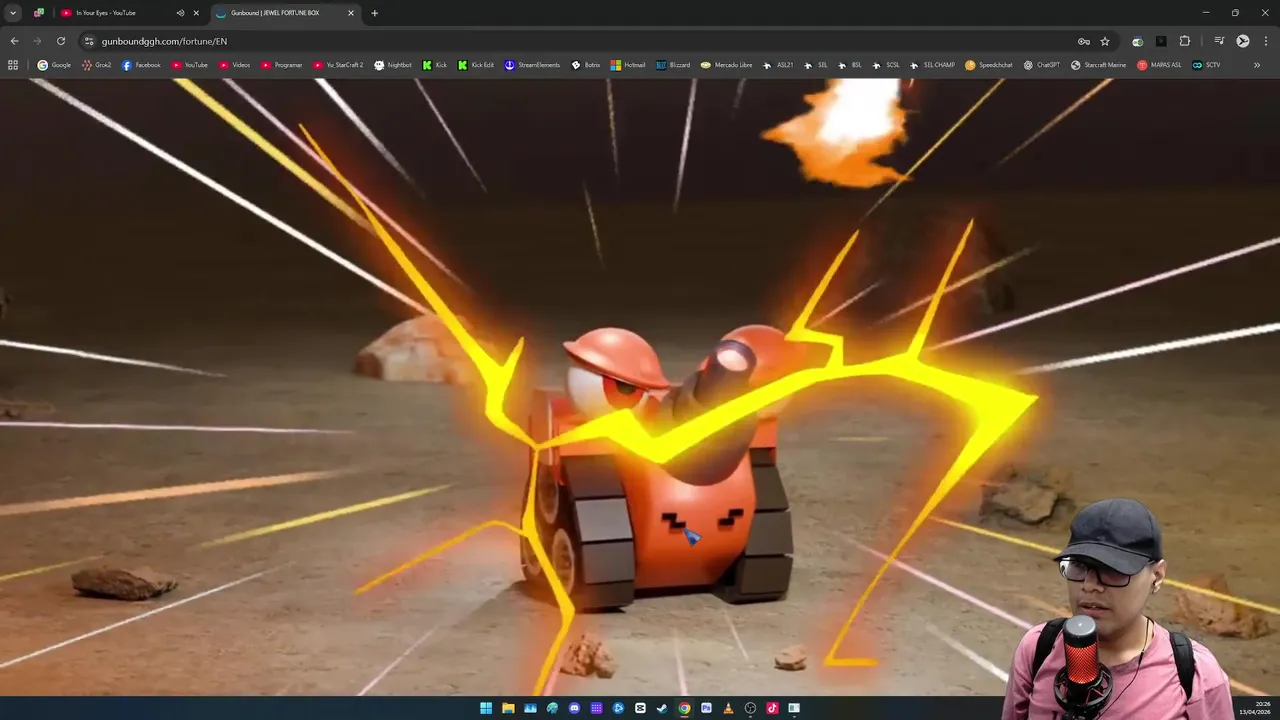
Task: Open the Grok2 bookmark
Action: click(x=96, y=65)
